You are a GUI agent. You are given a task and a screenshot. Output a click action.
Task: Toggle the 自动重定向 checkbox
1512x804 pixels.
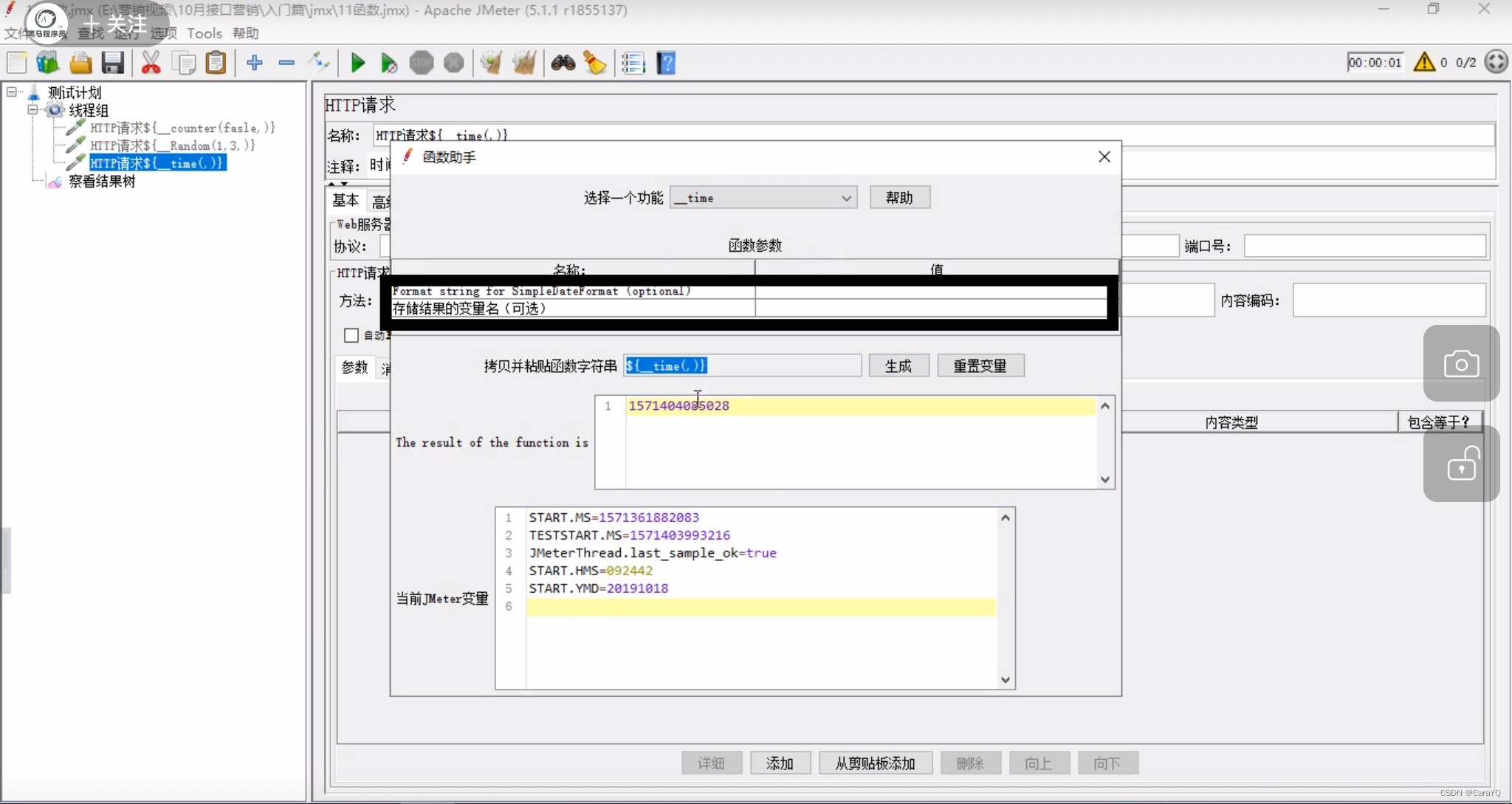click(351, 335)
